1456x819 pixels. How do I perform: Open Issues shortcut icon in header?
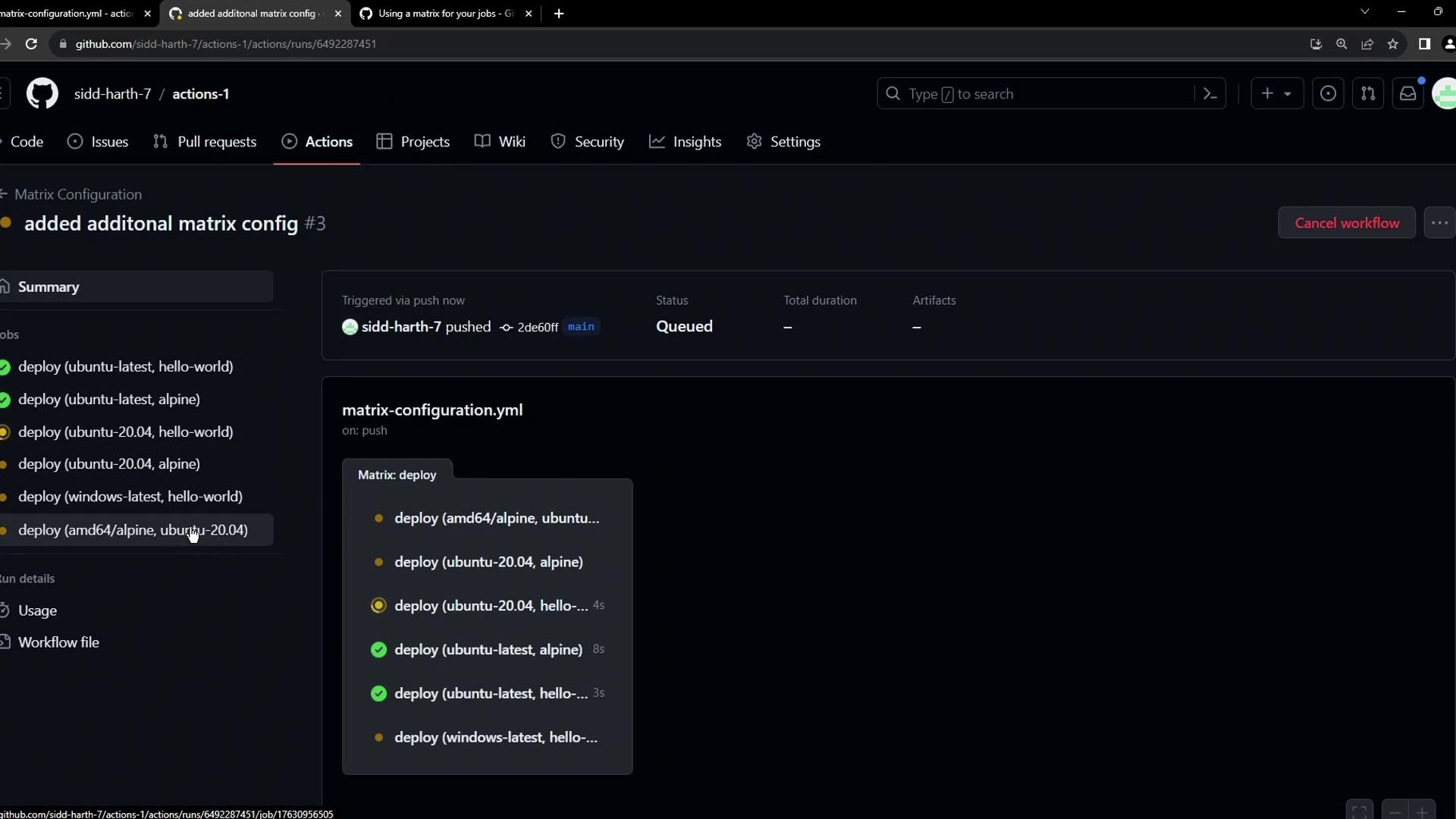[1328, 94]
